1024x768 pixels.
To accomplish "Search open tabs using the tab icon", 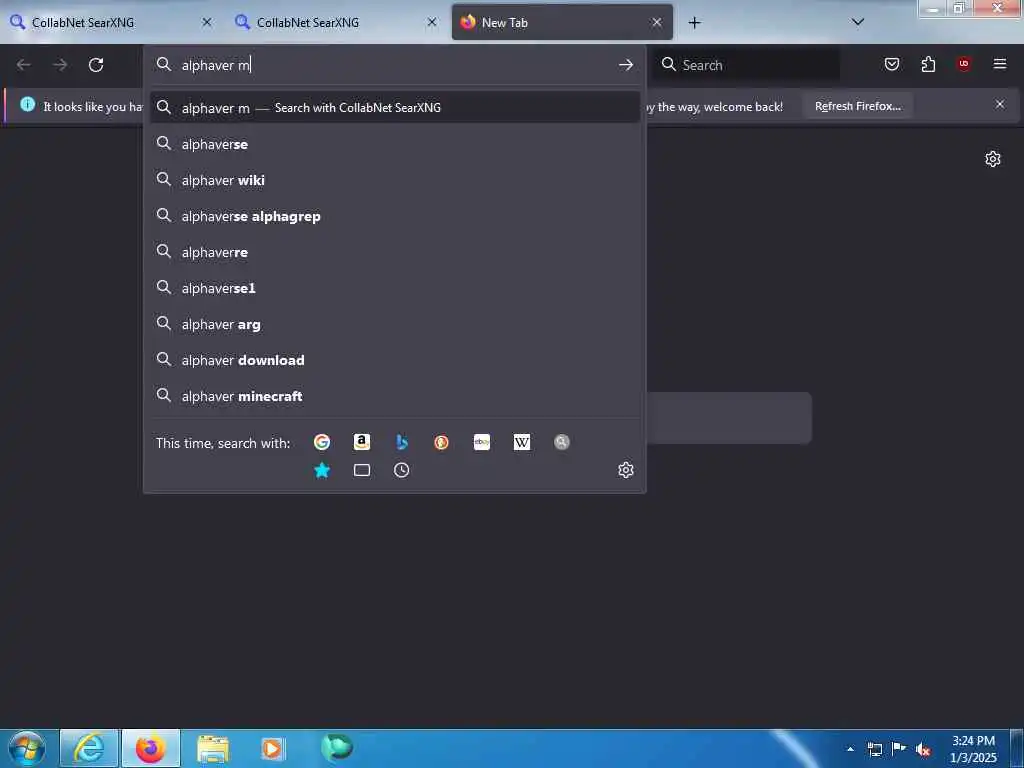I will [x=362, y=470].
